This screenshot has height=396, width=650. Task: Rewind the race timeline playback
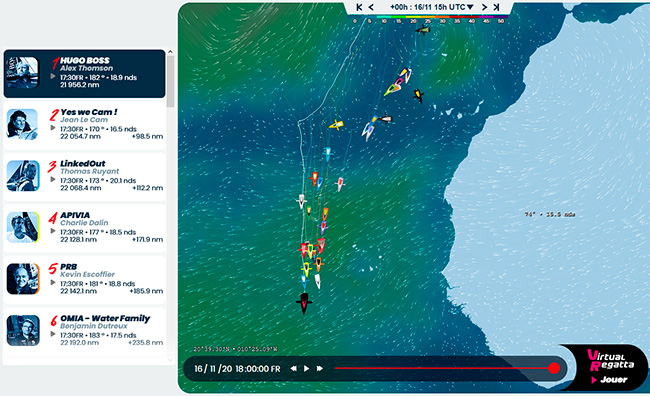coord(293,368)
